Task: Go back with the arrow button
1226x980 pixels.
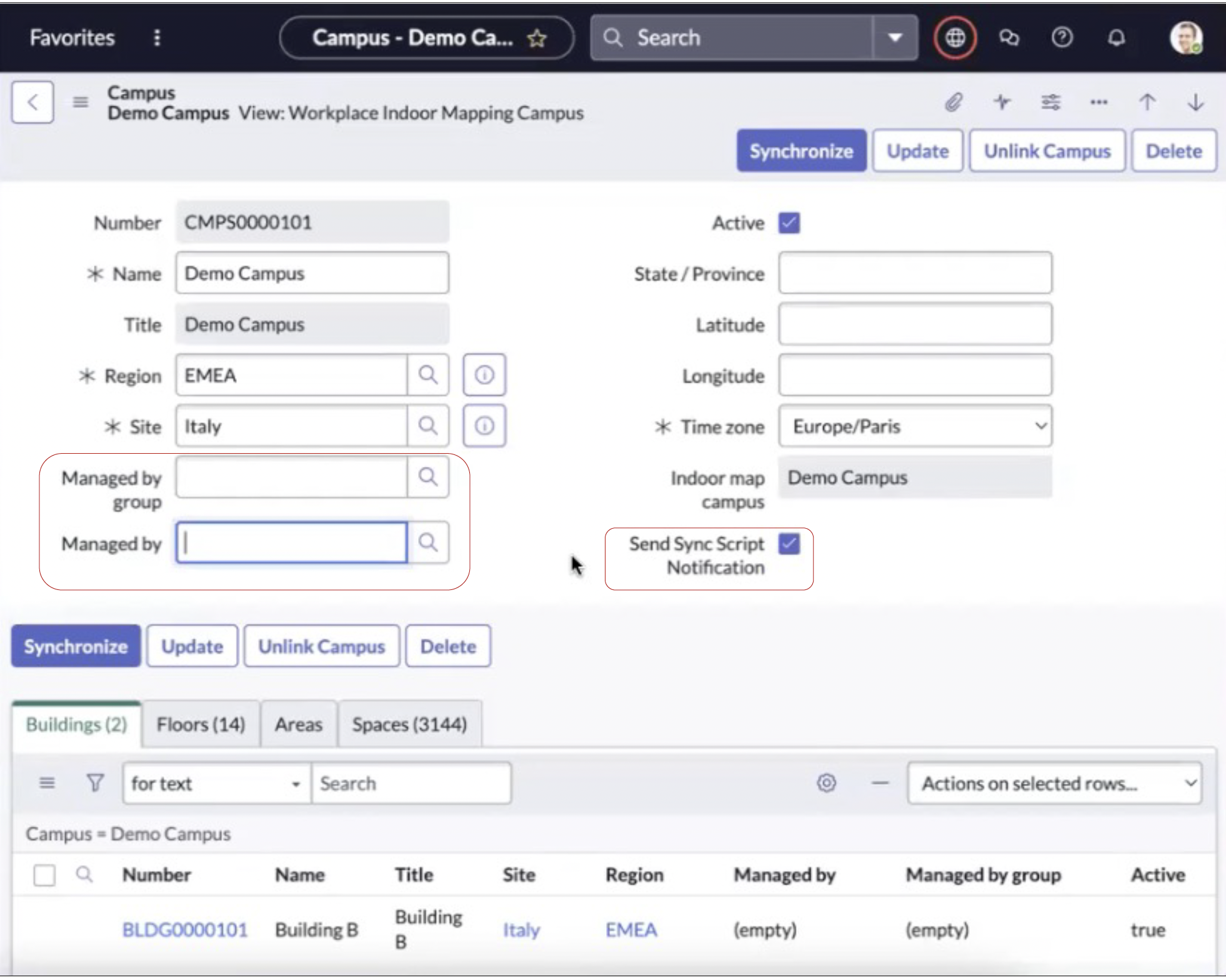Action: (32, 102)
